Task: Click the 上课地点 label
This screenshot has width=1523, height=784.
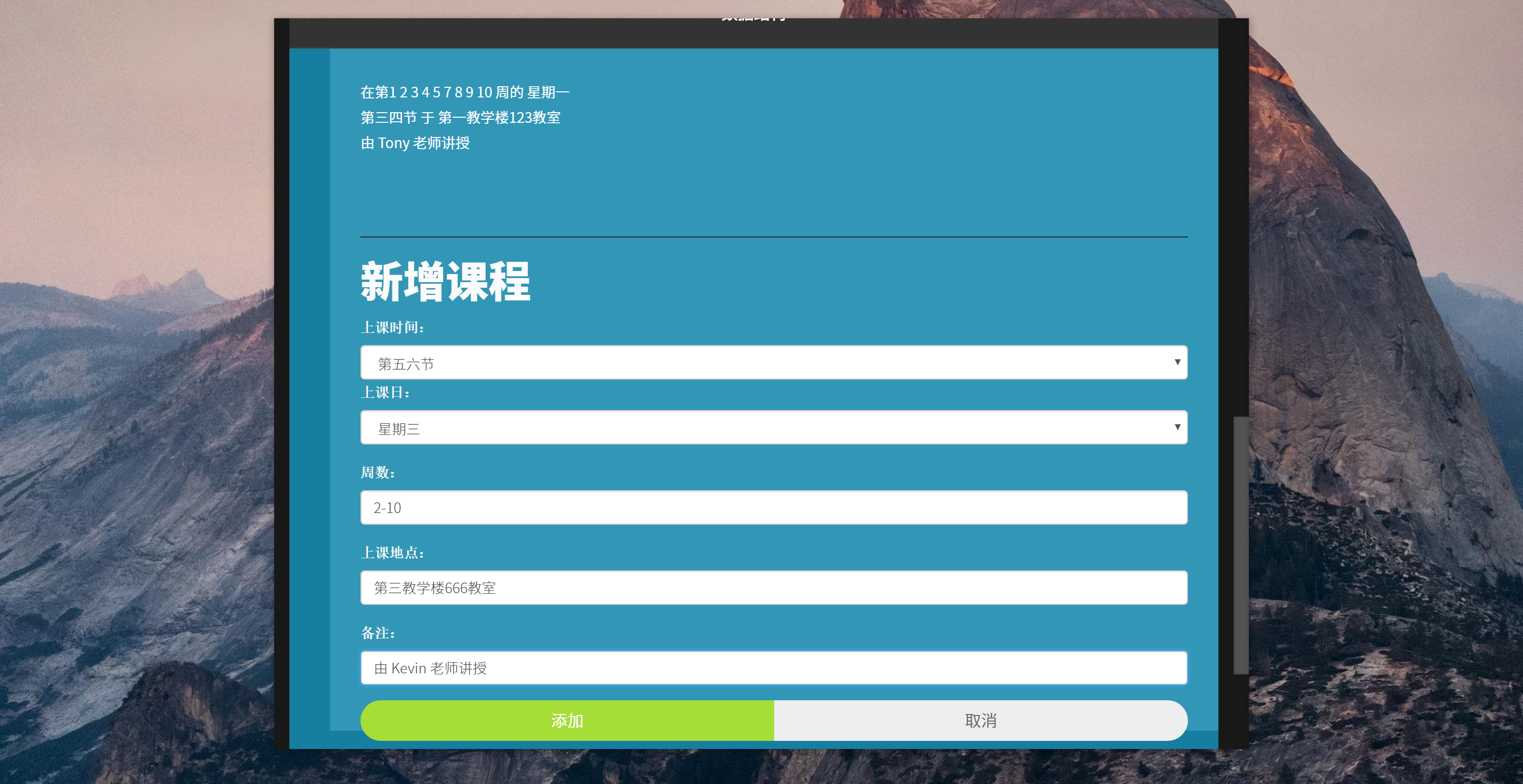Action: coord(392,553)
